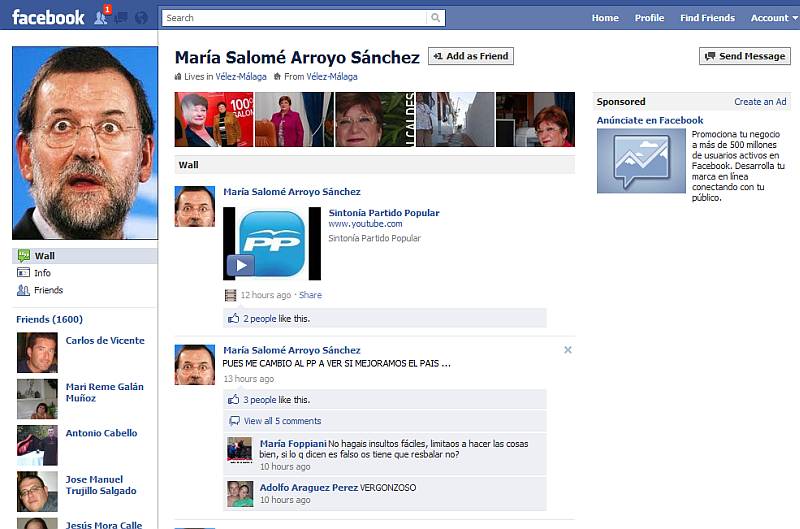The width and height of the screenshot is (800, 529).
Task: Open Jesús Mora Calle's profile name
Action: click(104, 524)
